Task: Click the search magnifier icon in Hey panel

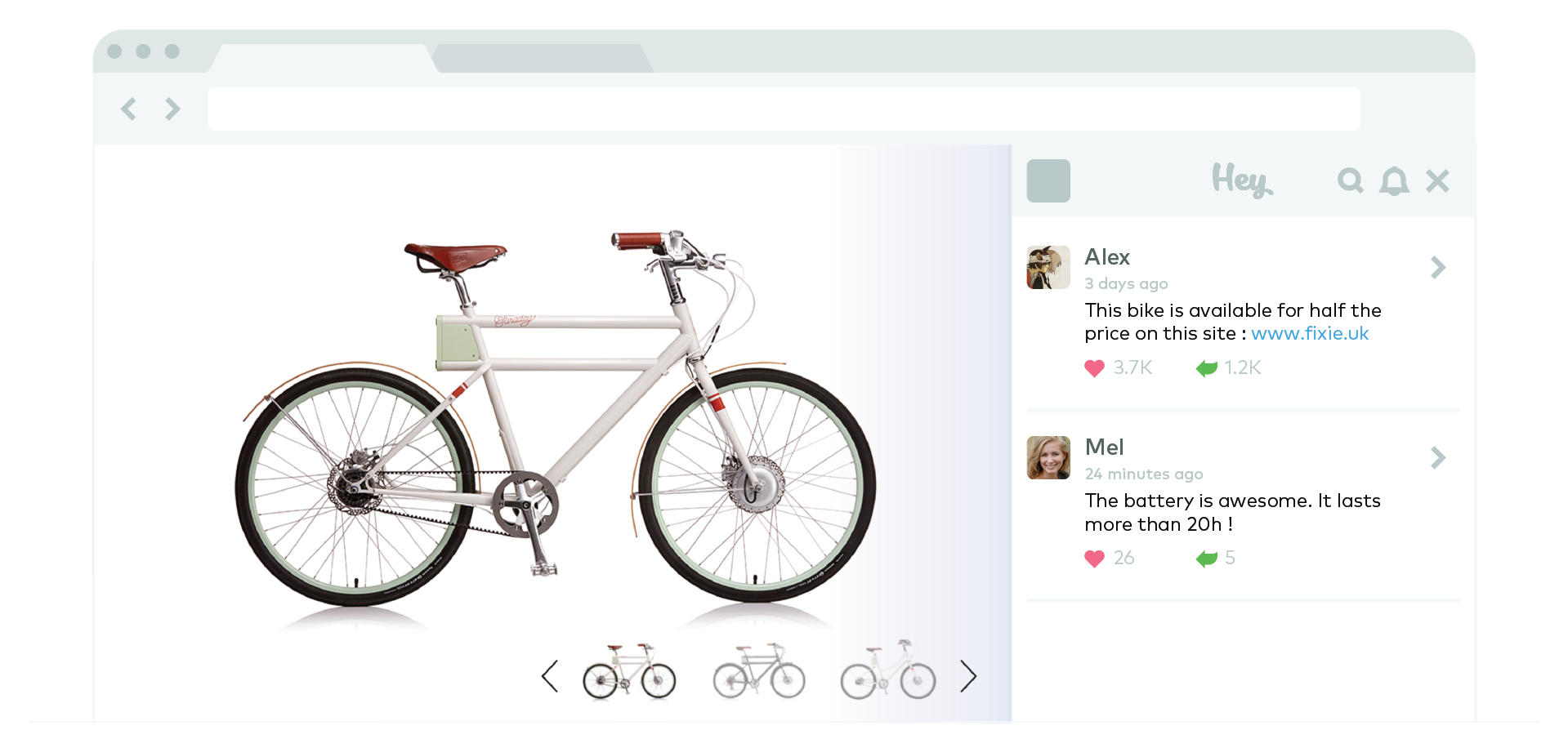Action: pos(1350,180)
